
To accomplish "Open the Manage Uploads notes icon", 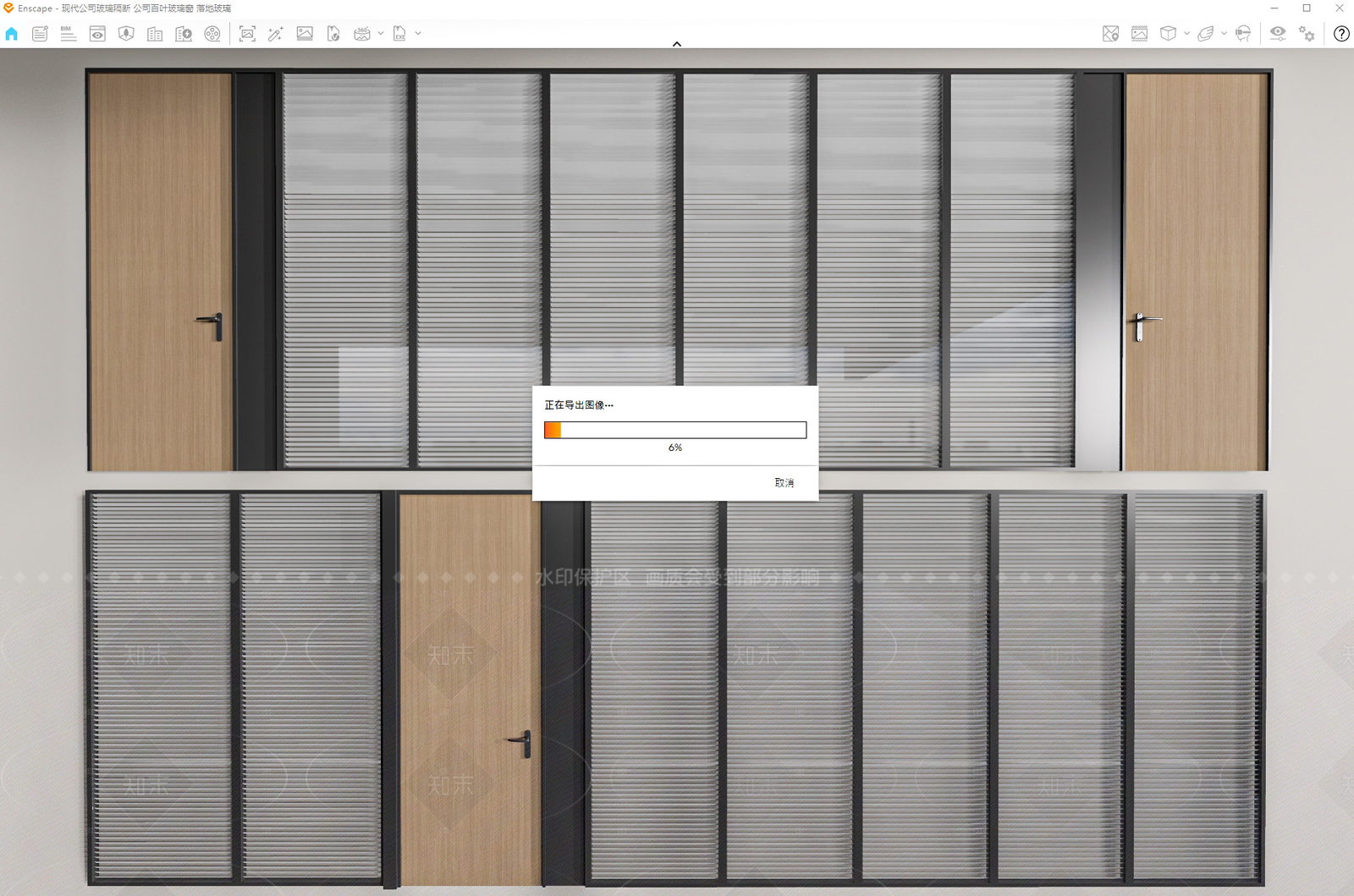I will 40,34.
